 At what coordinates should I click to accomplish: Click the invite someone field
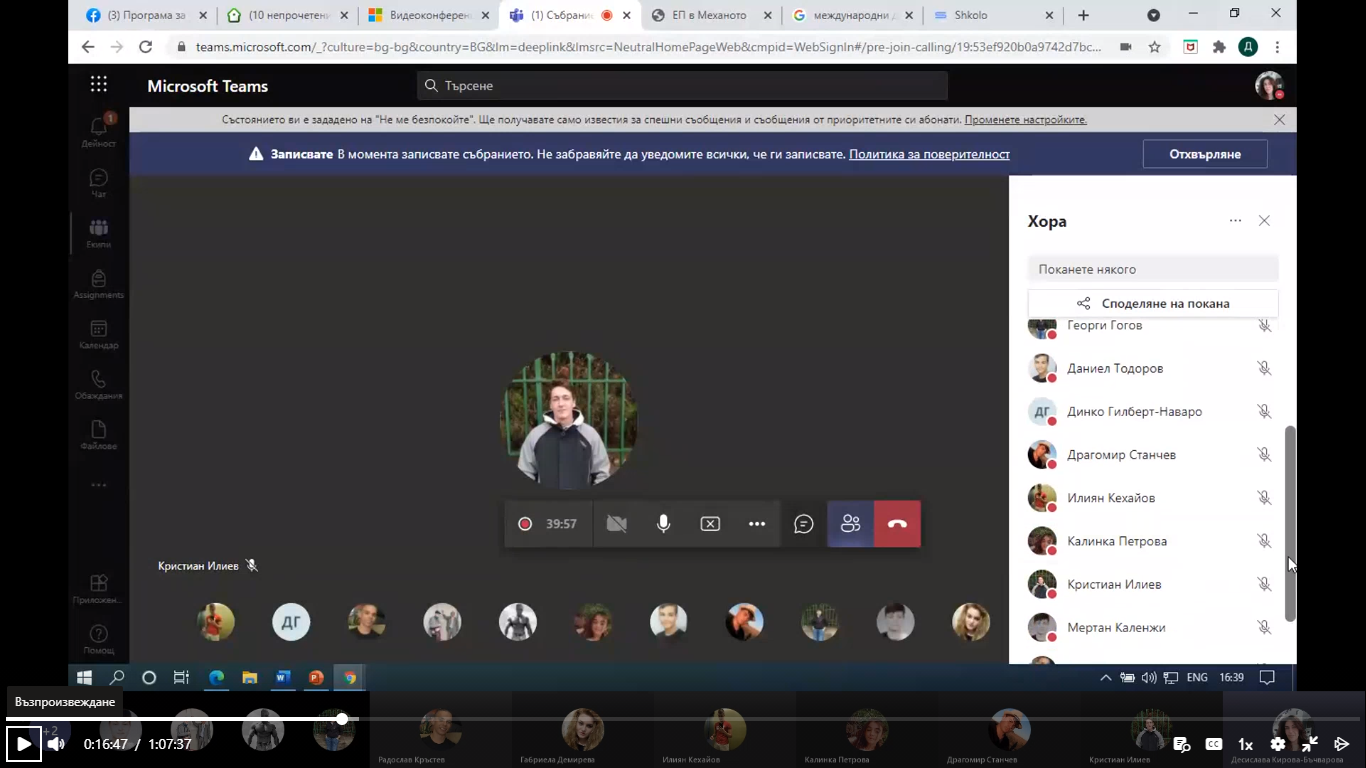[x=1153, y=269]
